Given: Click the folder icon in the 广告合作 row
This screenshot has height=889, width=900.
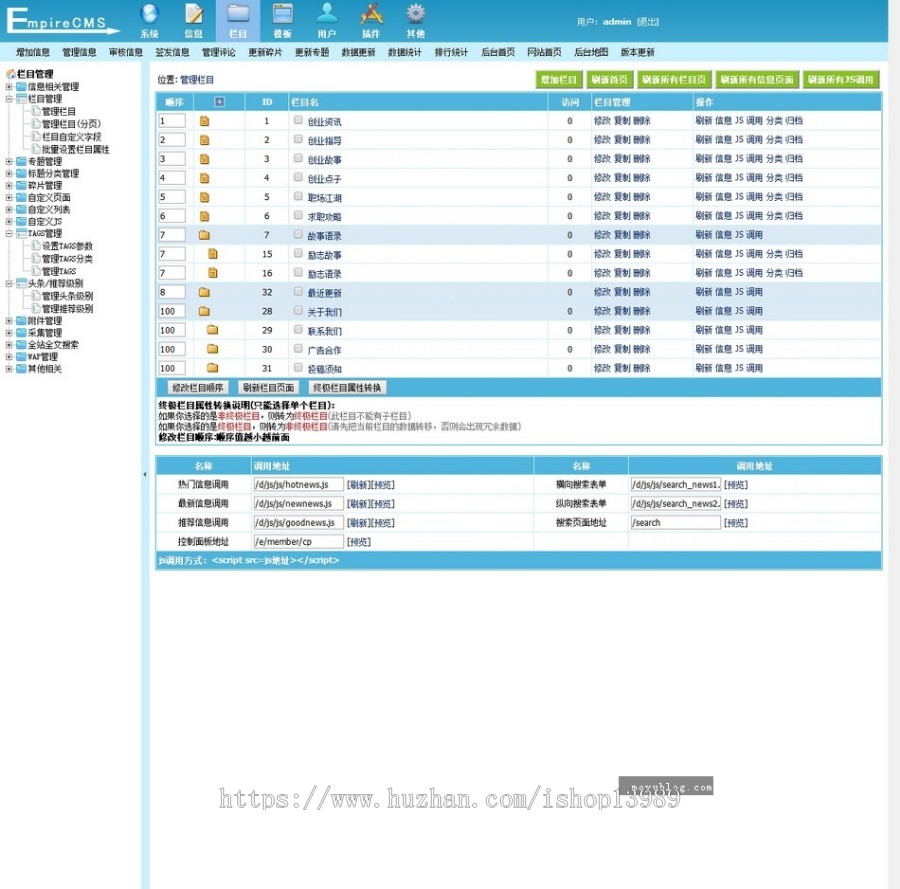Looking at the screenshot, I should pos(212,349).
